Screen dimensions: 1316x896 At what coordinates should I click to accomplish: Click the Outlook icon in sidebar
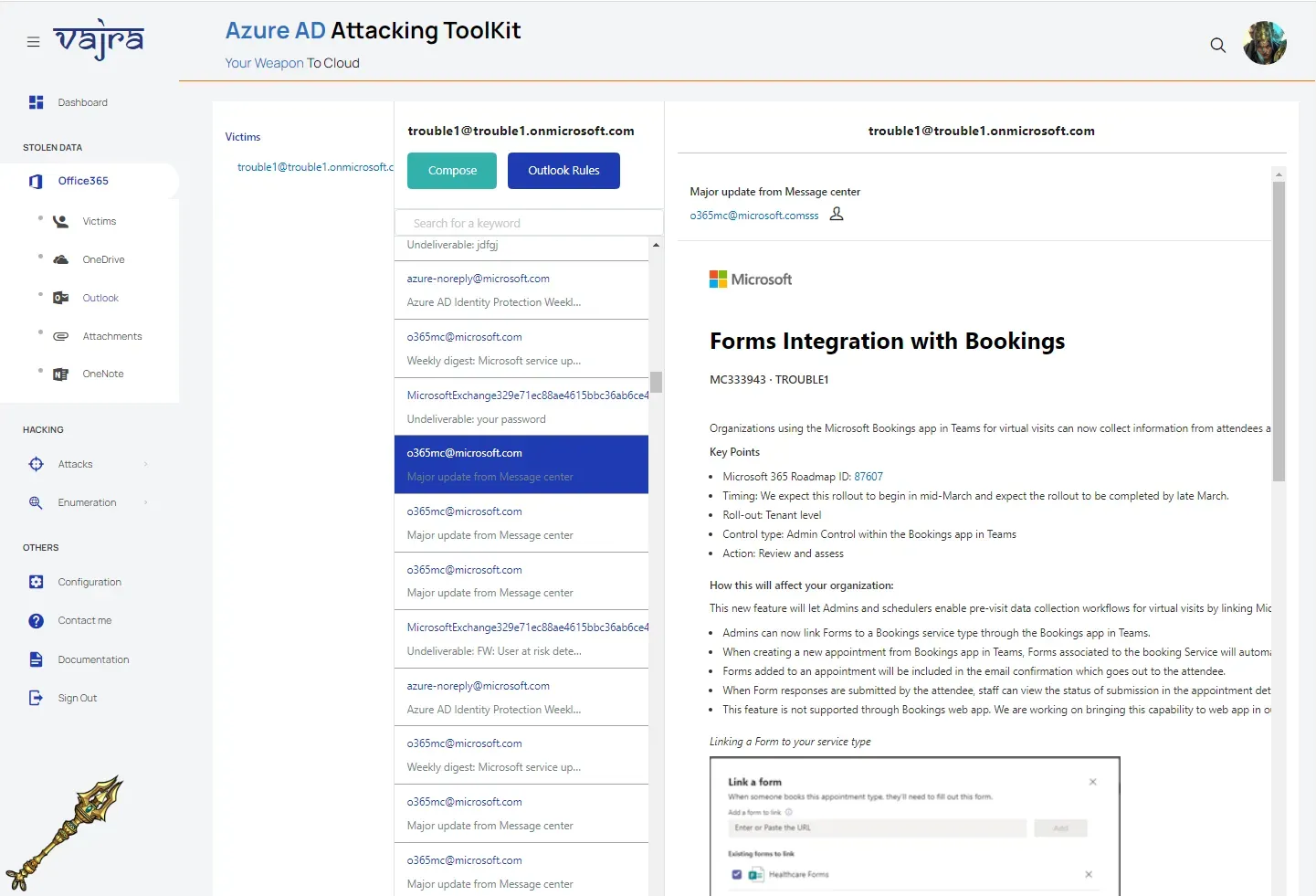pos(60,298)
